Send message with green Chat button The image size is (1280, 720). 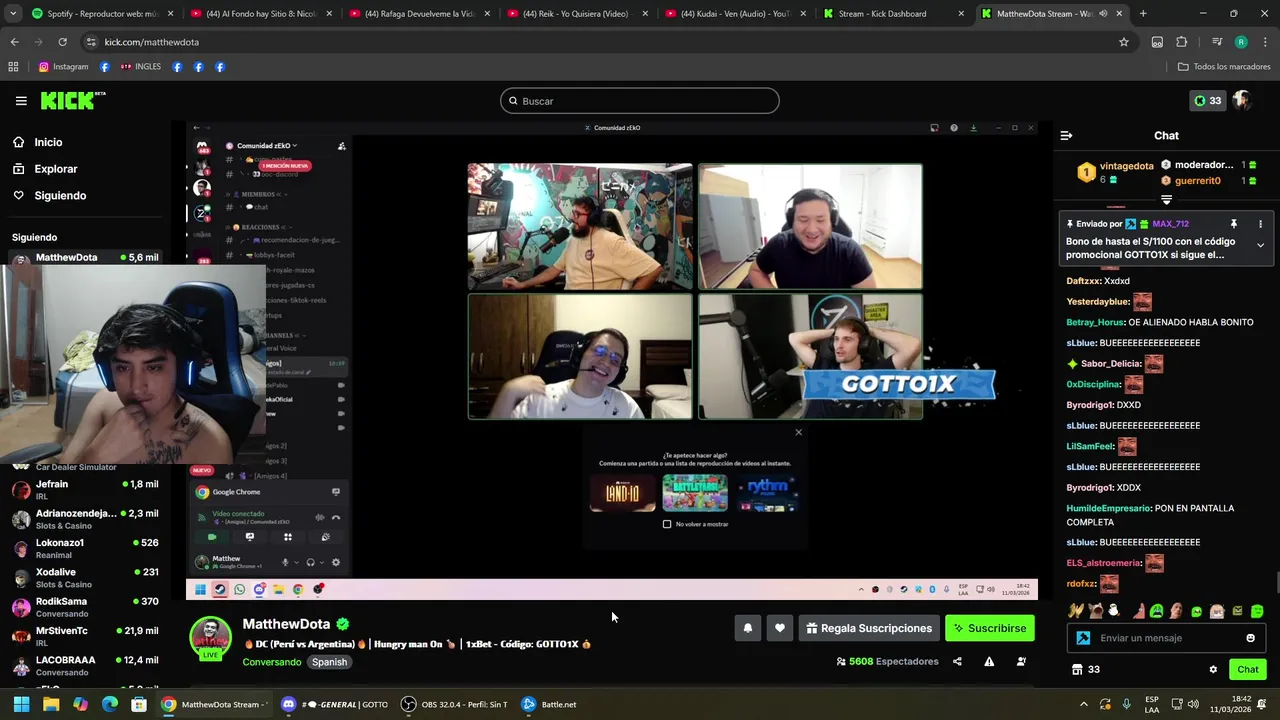pos(1248,670)
